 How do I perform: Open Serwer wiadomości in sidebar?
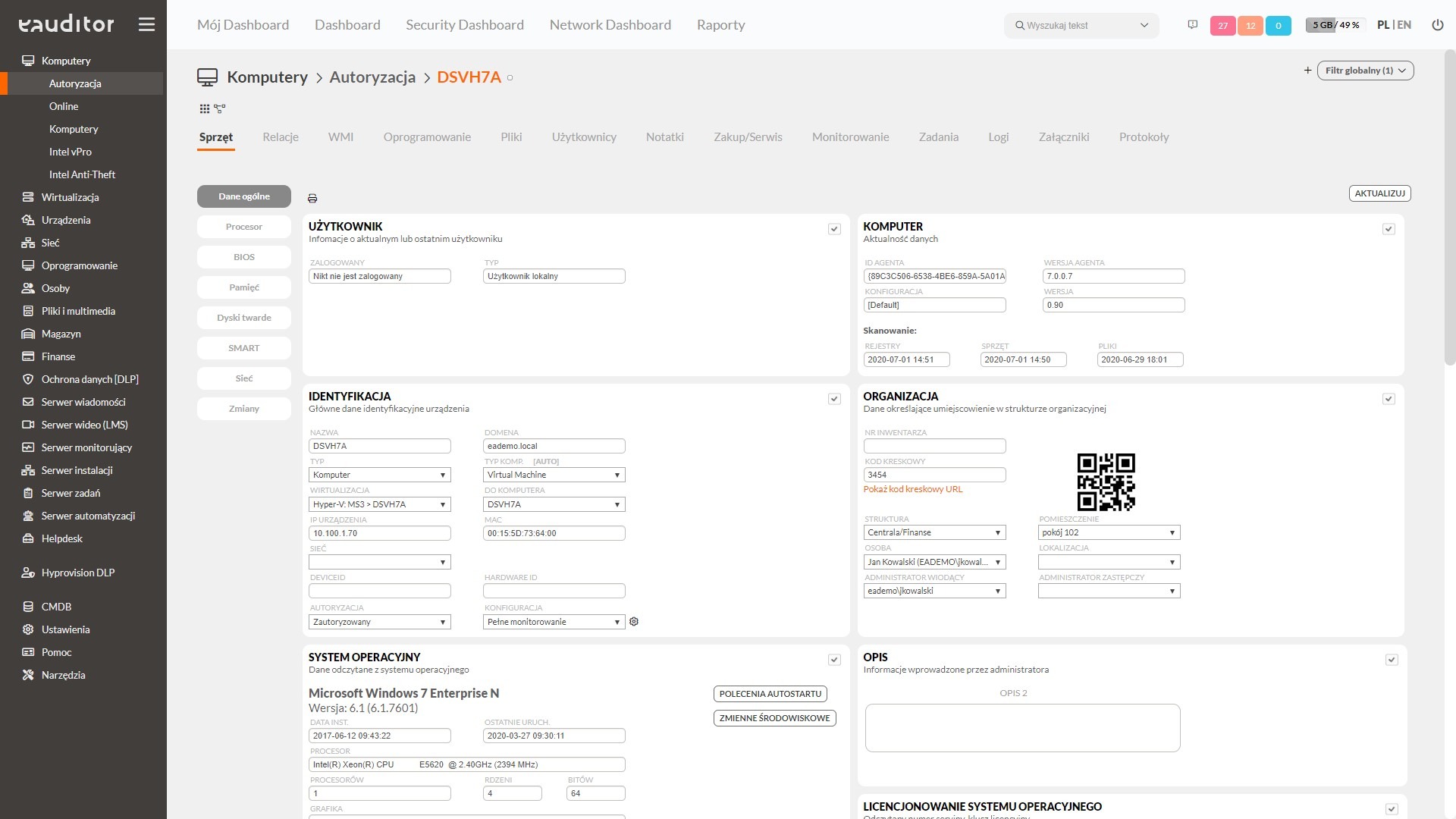tap(83, 402)
